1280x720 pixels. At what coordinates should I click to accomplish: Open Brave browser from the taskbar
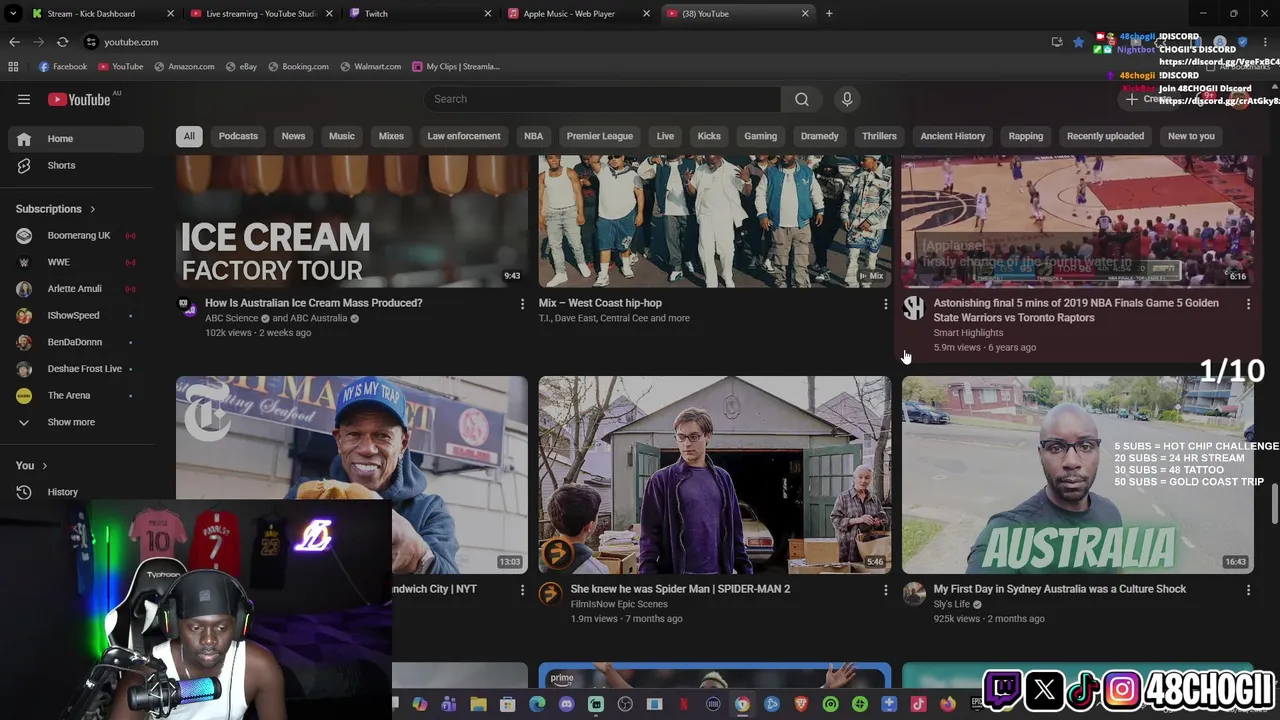(x=801, y=705)
